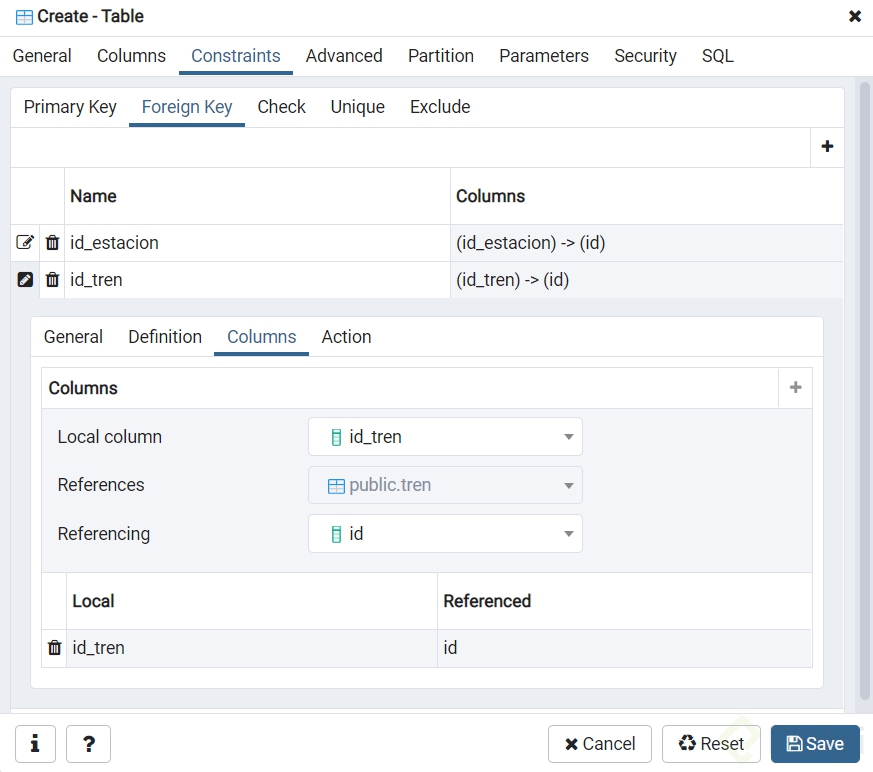Reset the dialog changes
This screenshot has height=772, width=873.
click(x=711, y=744)
